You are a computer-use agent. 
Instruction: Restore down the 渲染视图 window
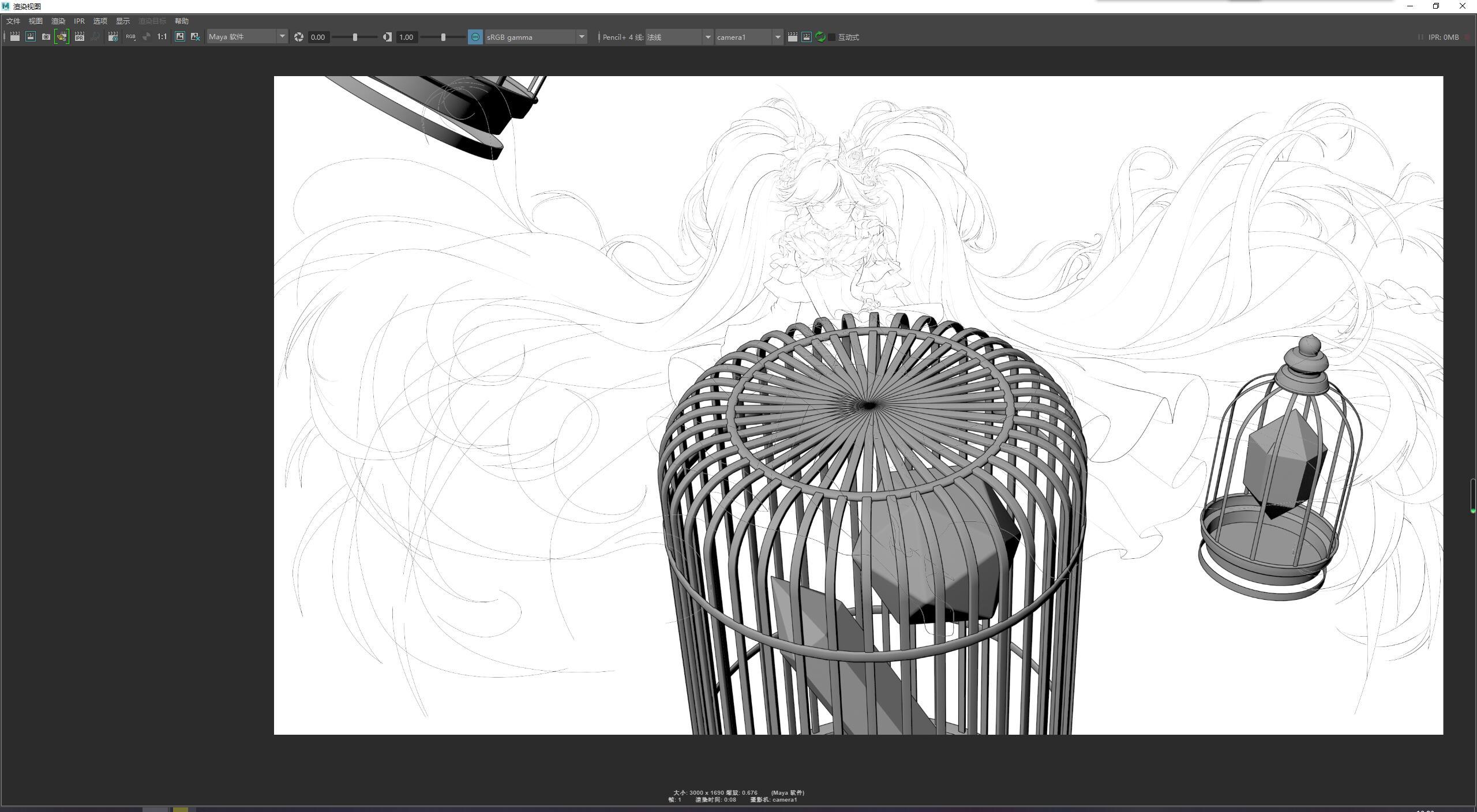point(1436,6)
